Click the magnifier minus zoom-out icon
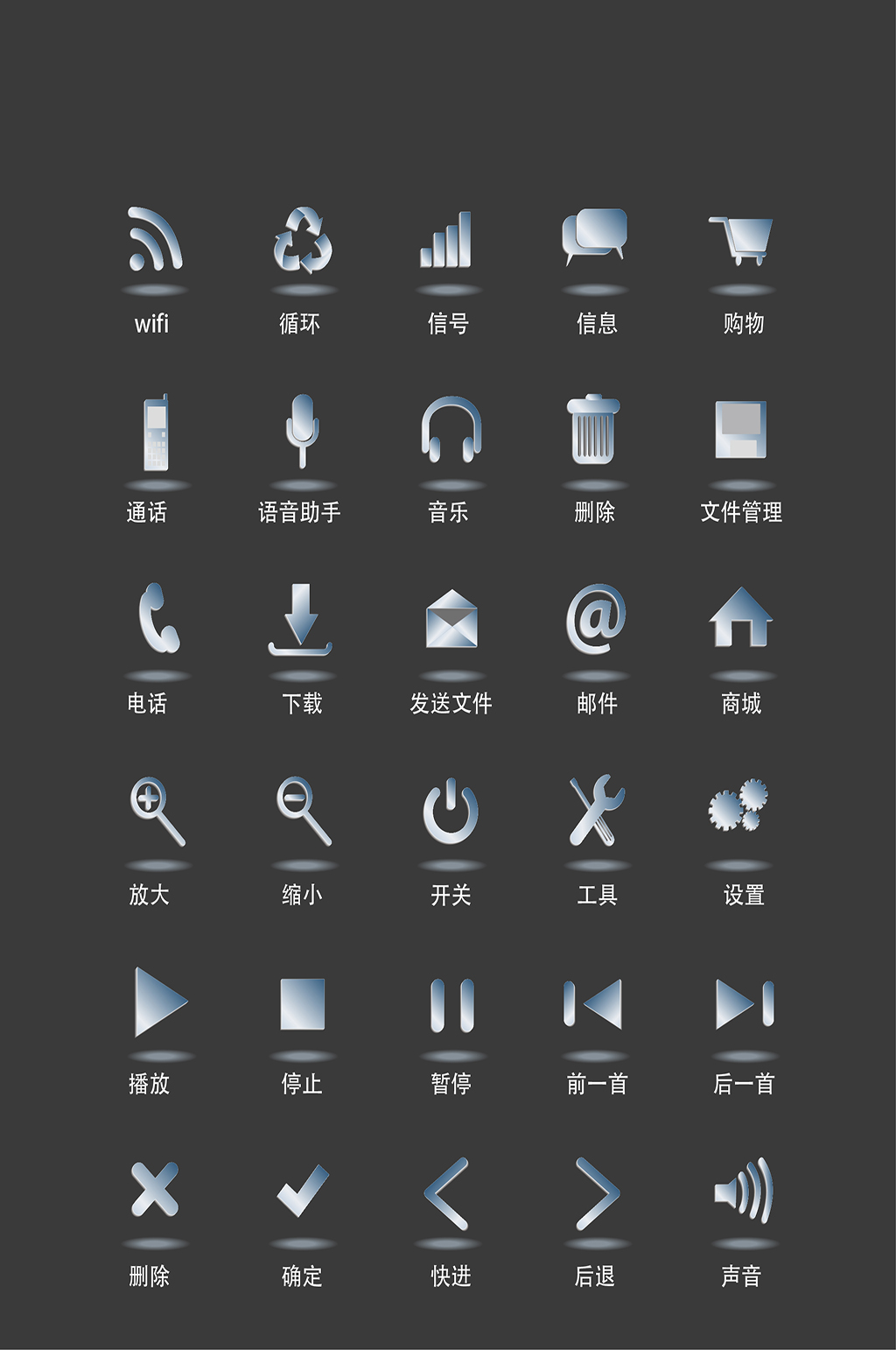Viewport: 896px width, 1350px height. click(x=304, y=811)
